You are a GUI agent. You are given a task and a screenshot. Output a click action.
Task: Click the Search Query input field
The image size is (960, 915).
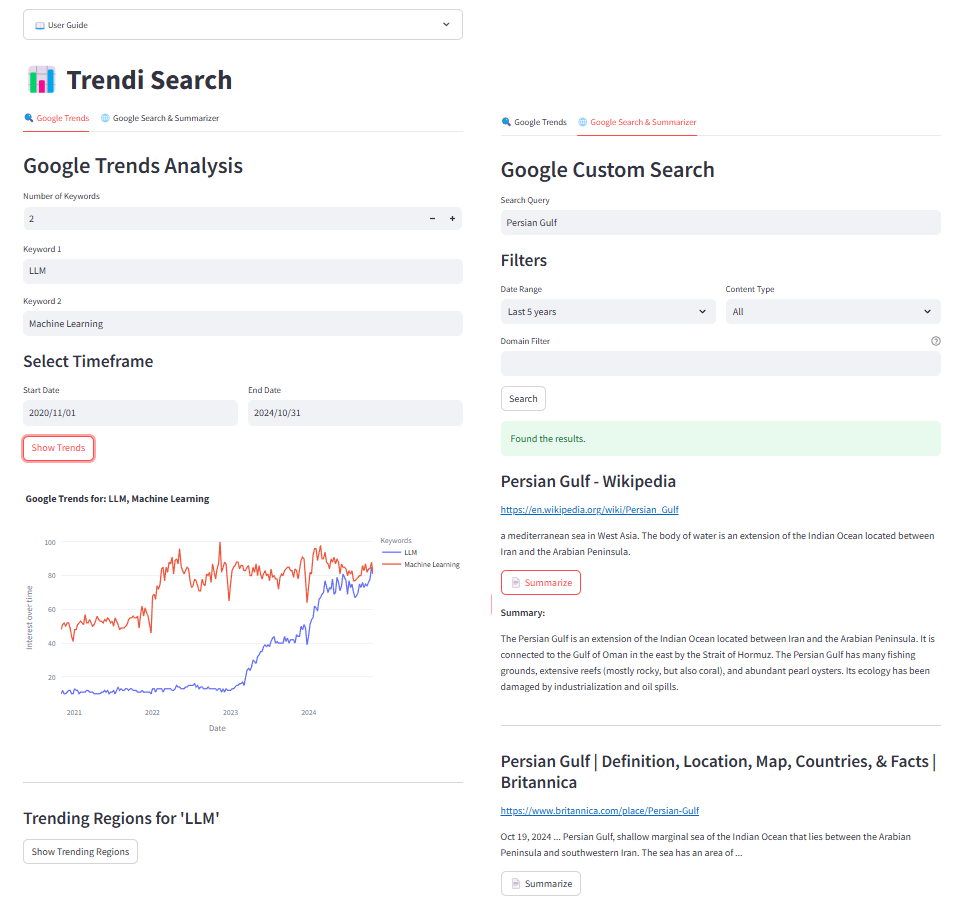tap(720, 222)
